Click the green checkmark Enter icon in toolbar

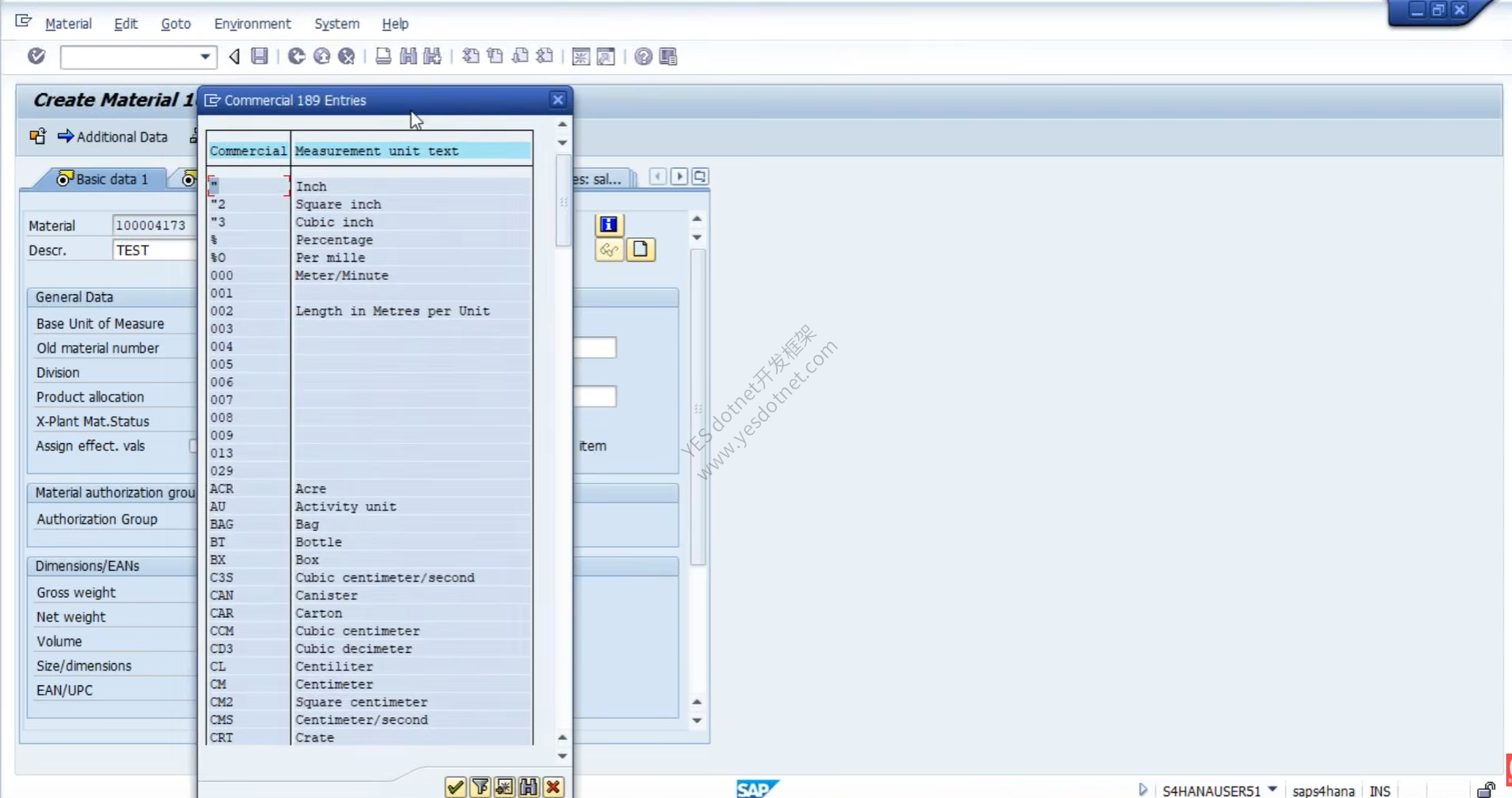click(x=36, y=56)
